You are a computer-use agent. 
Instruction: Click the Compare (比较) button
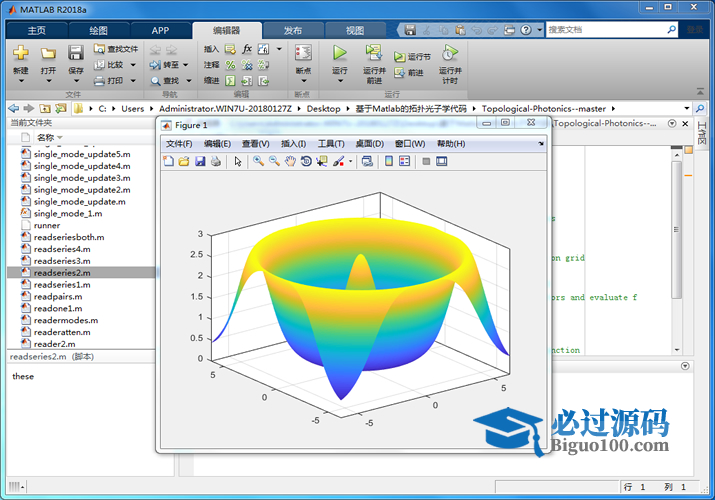coord(109,65)
